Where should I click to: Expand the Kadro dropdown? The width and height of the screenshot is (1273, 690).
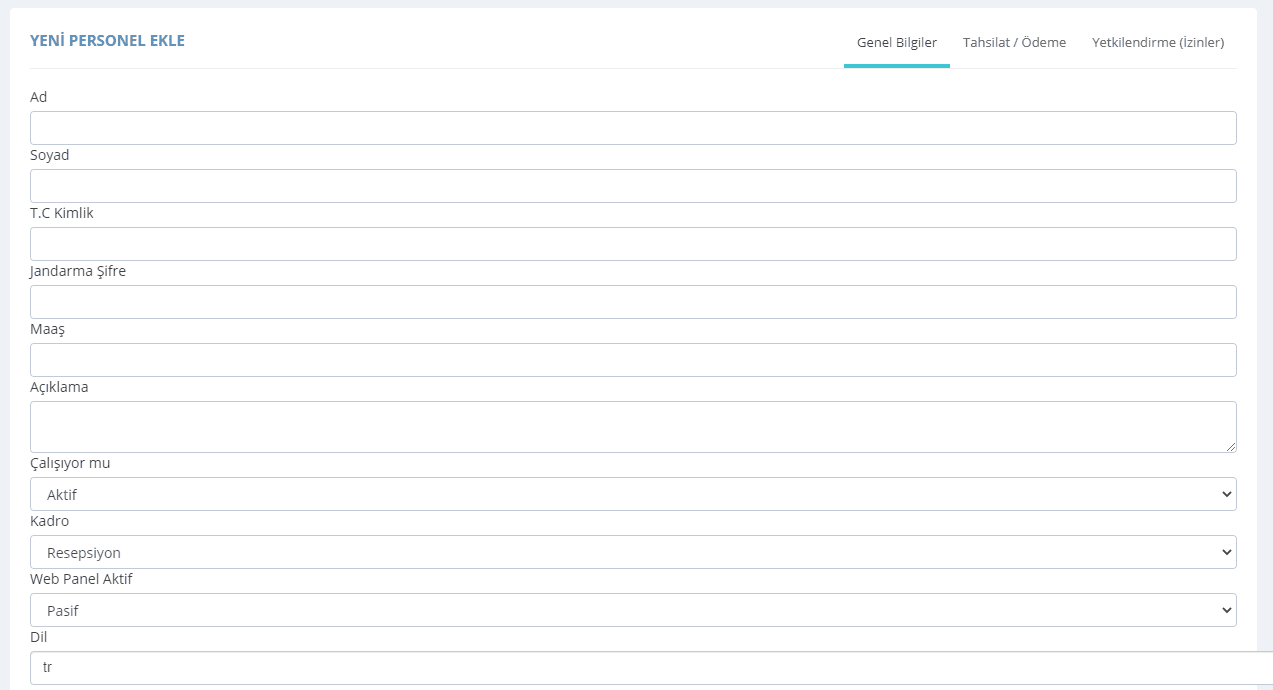pos(633,552)
